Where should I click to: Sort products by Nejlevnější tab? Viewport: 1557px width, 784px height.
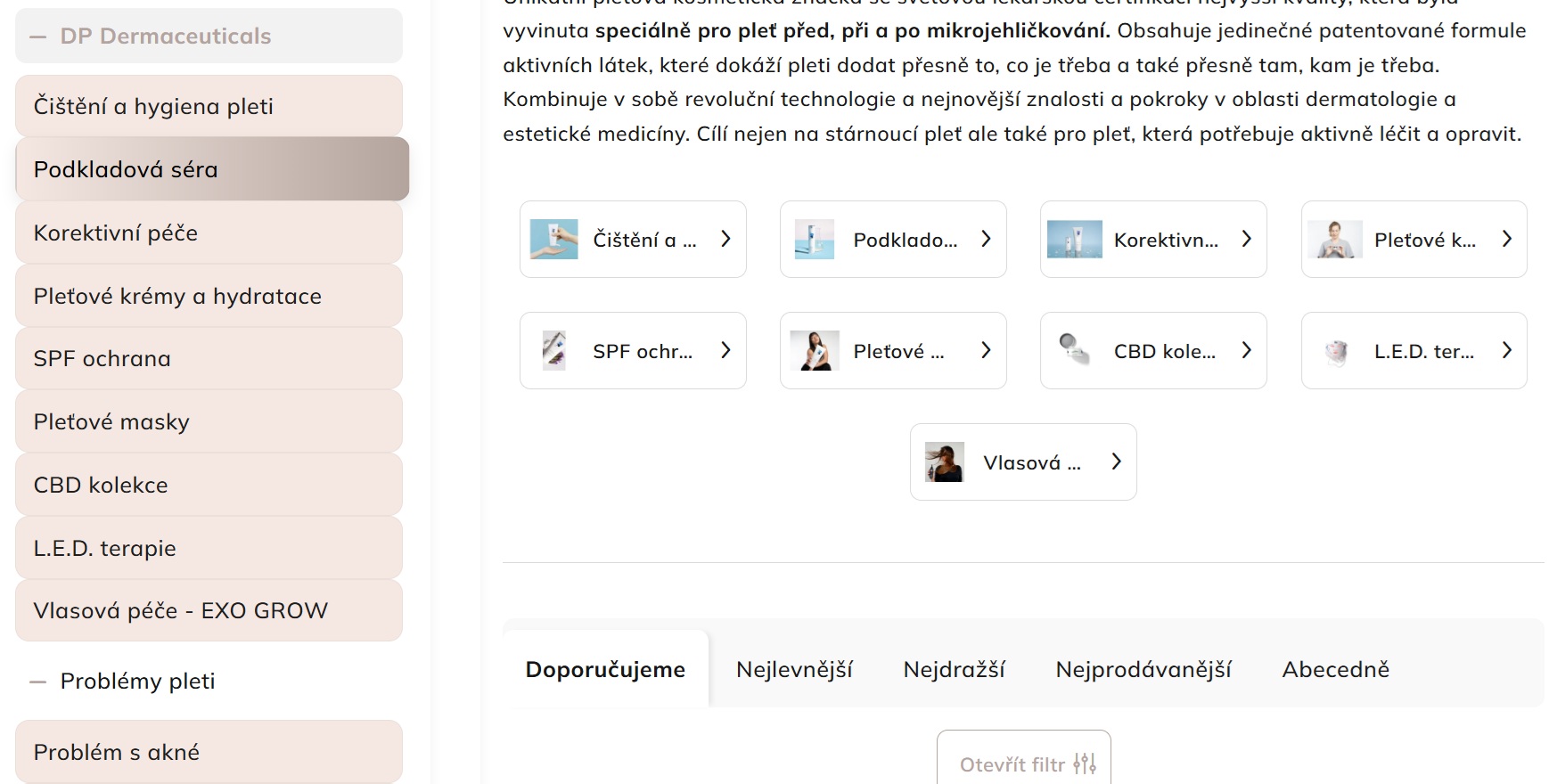click(x=793, y=669)
